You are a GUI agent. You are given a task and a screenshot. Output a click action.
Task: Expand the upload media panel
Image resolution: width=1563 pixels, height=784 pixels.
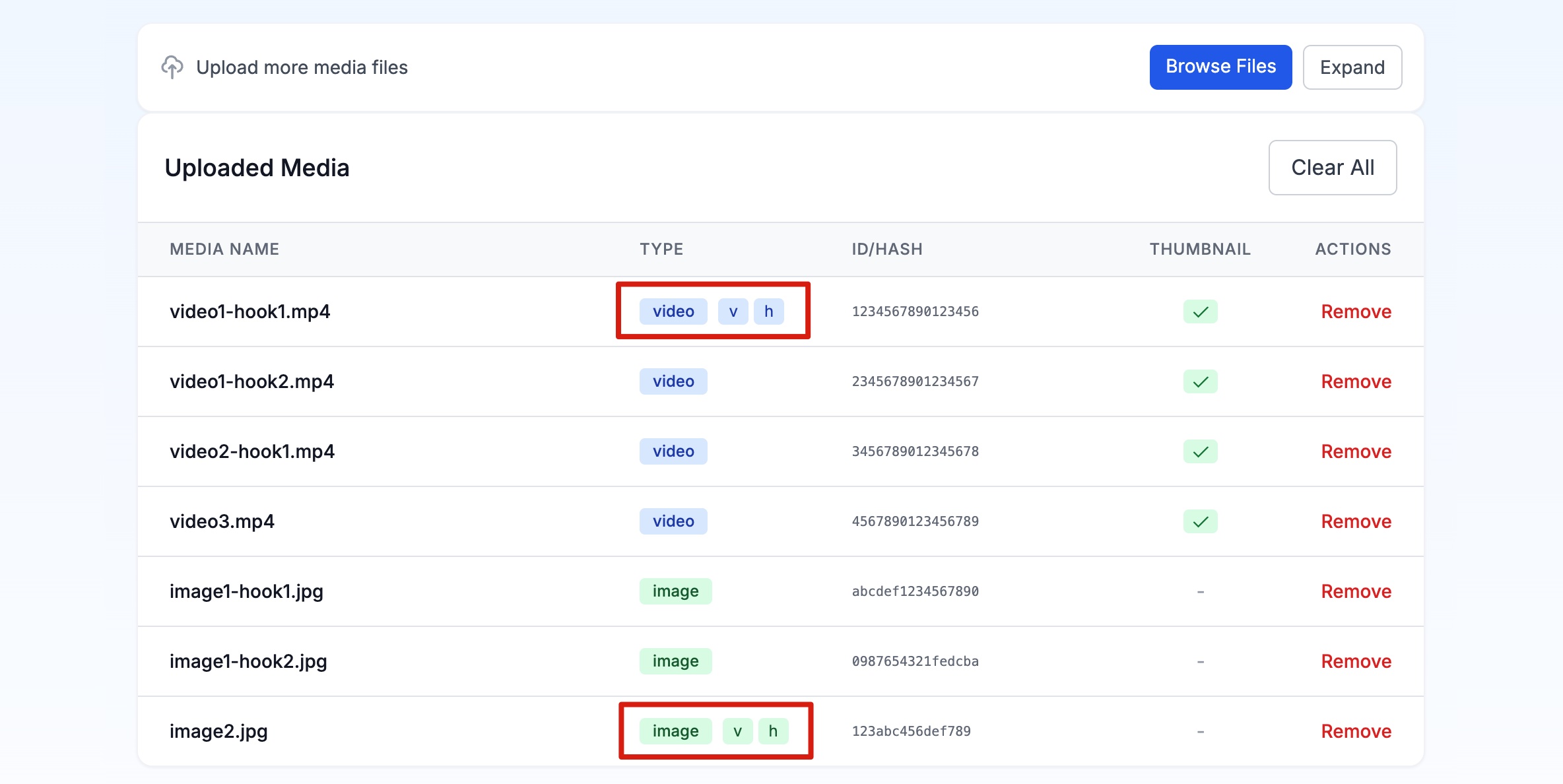click(1352, 67)
